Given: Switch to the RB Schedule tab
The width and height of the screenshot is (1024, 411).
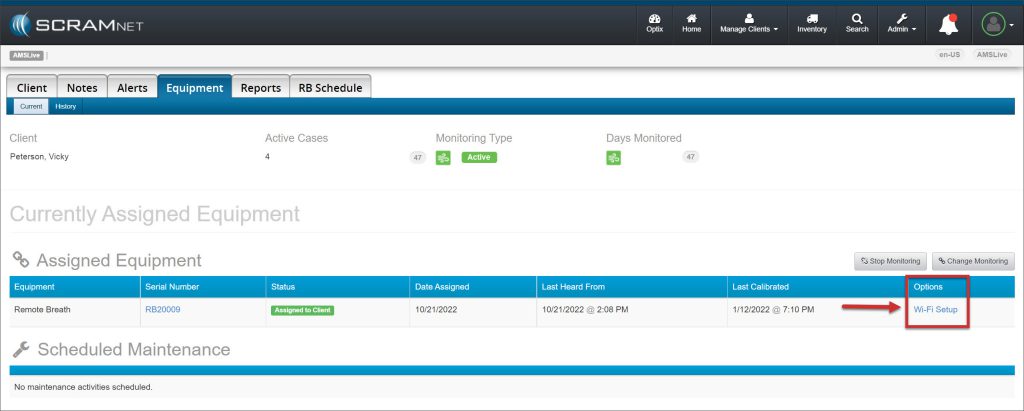Looking at the screenshot, I should [330, 88].
